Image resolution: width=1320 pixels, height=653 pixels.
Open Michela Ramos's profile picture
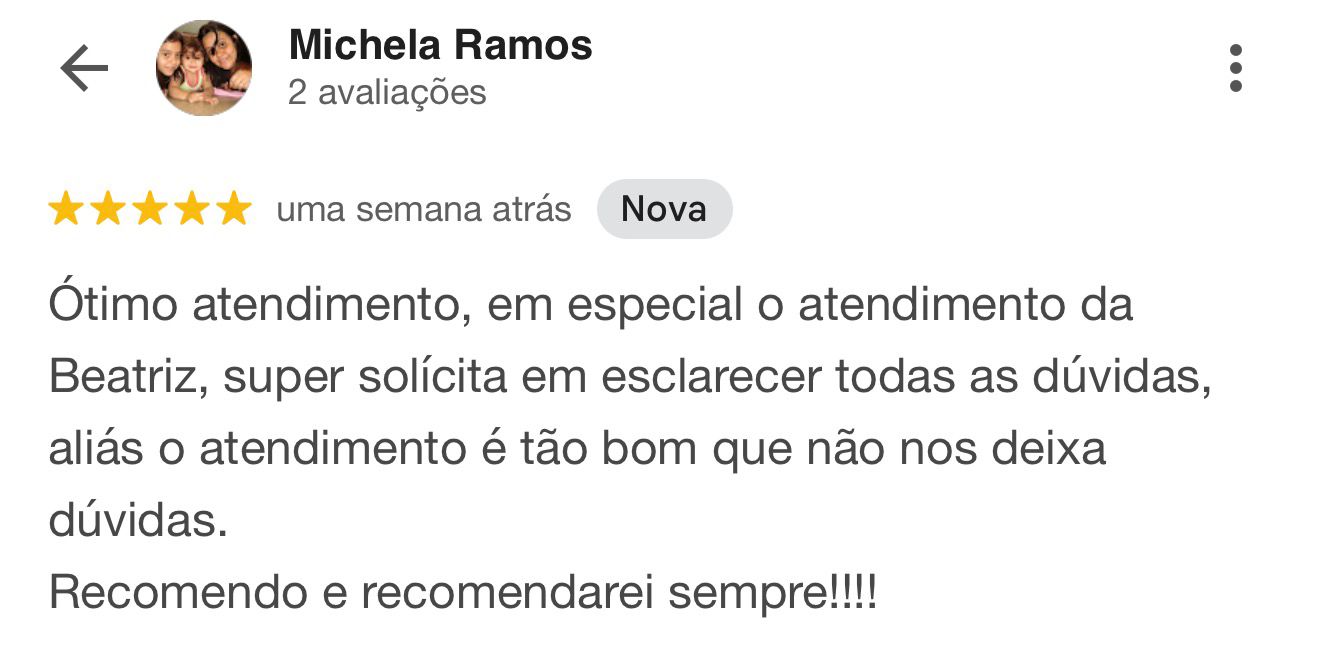point(204,68)
